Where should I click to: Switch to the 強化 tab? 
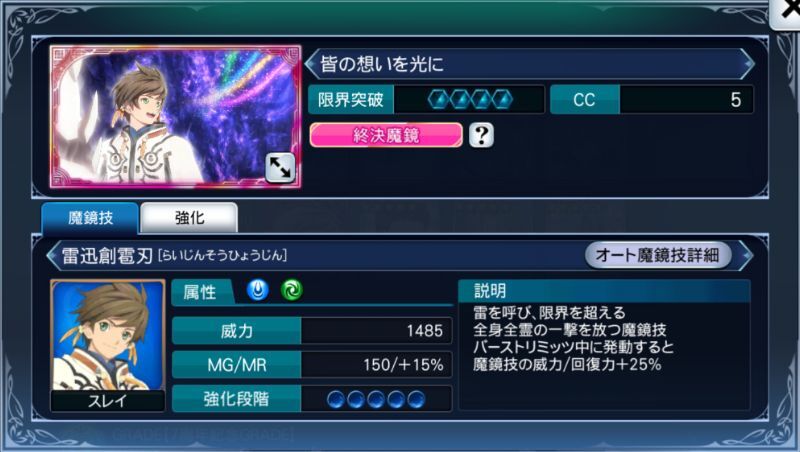pyautogui.click(x=189, y=218)
